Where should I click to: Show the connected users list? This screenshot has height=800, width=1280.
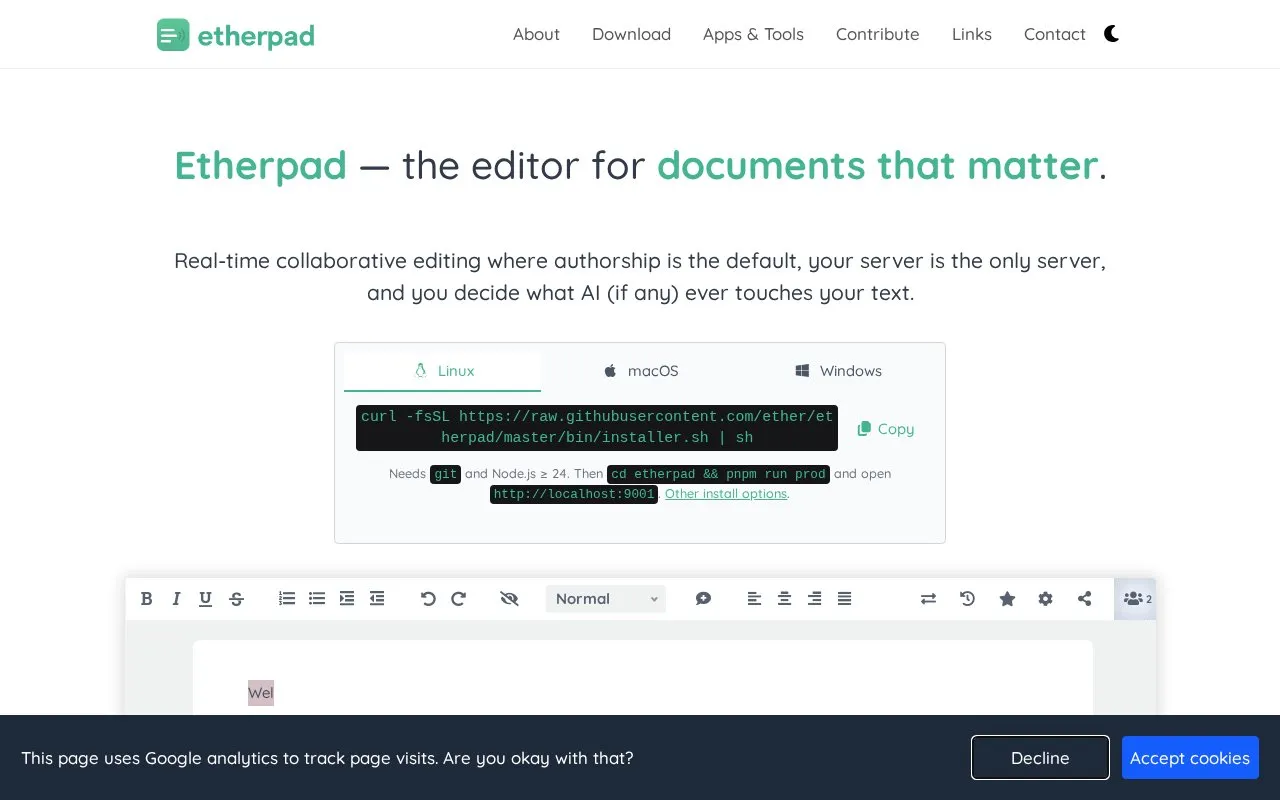[x=1135, y=599]
